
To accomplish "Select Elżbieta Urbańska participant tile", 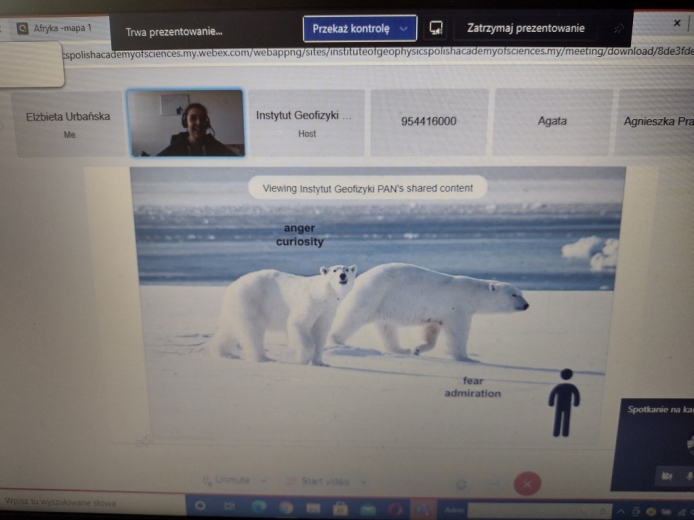I will (x=68, y=124).
